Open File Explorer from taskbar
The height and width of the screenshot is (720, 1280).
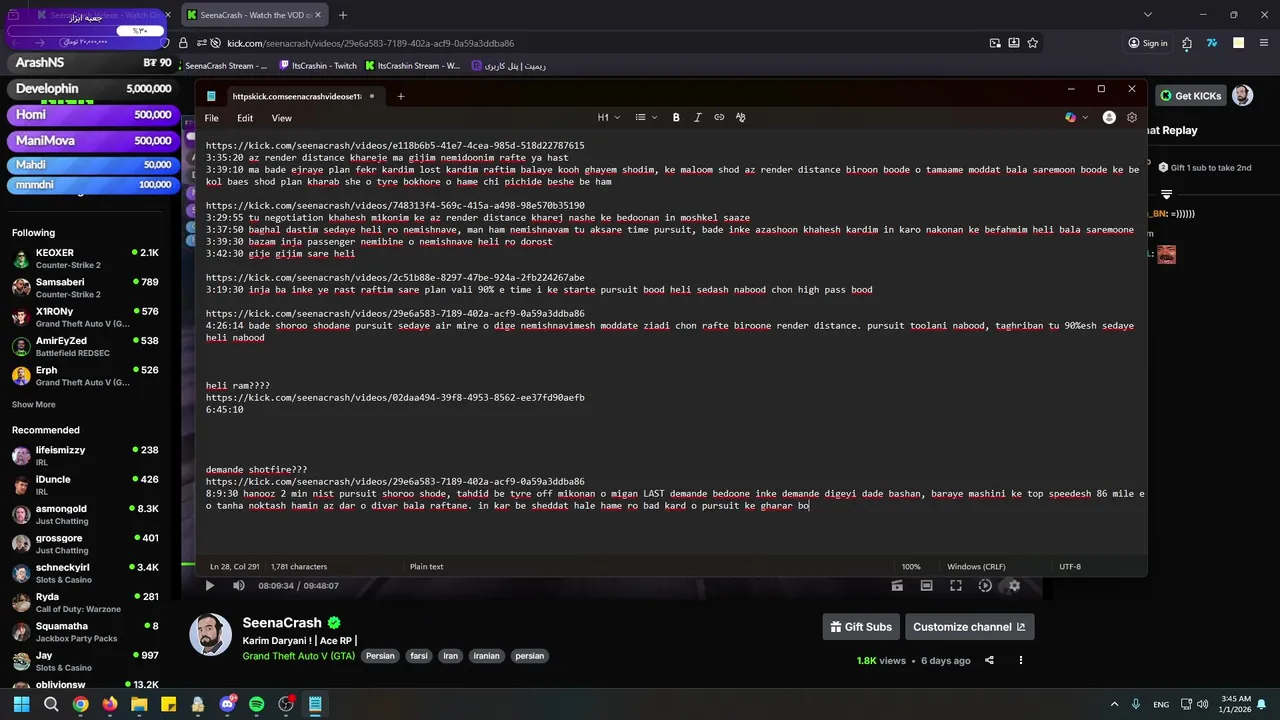[139, 704]
